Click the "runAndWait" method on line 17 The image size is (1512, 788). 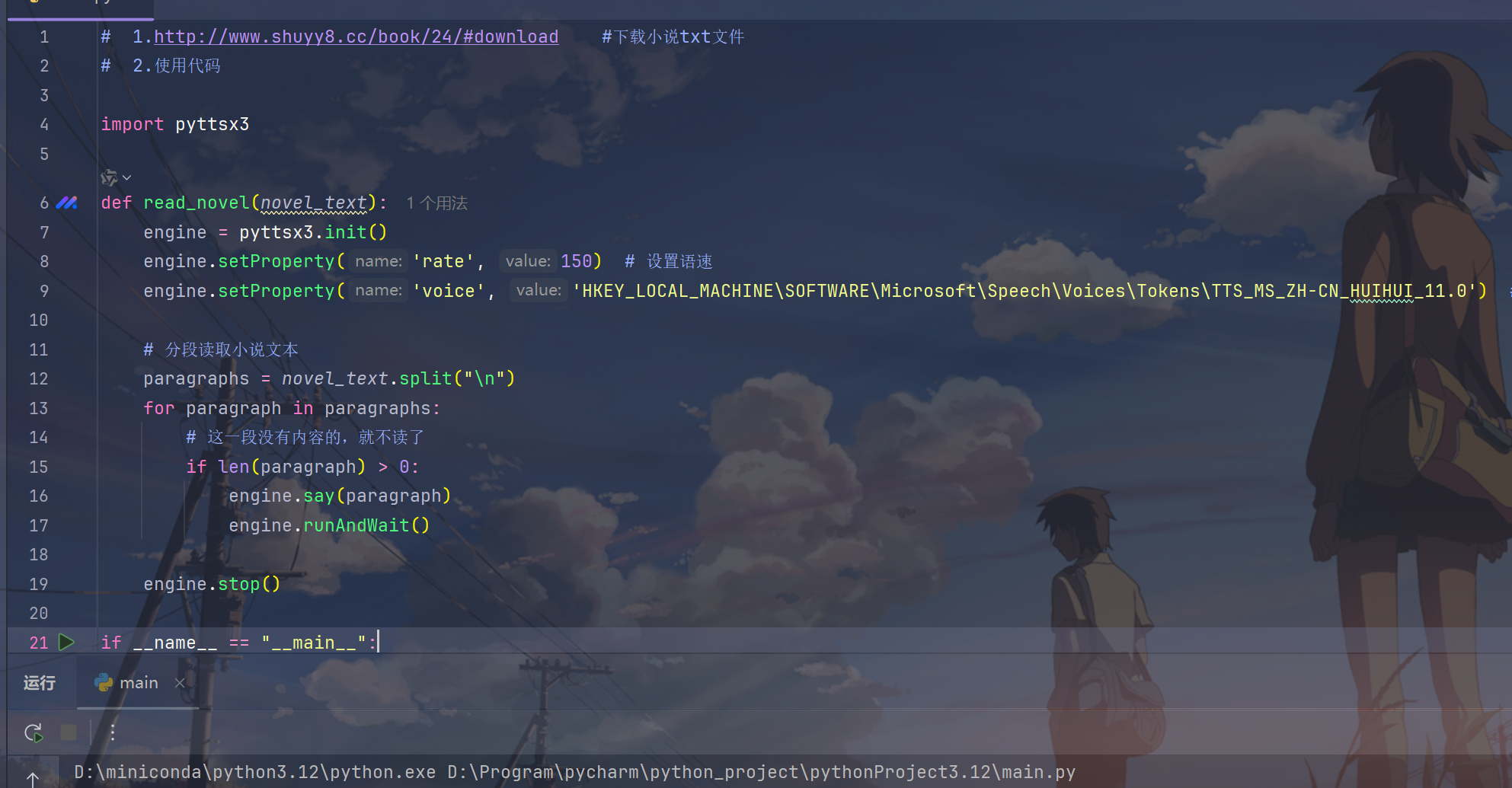point(356,525)
